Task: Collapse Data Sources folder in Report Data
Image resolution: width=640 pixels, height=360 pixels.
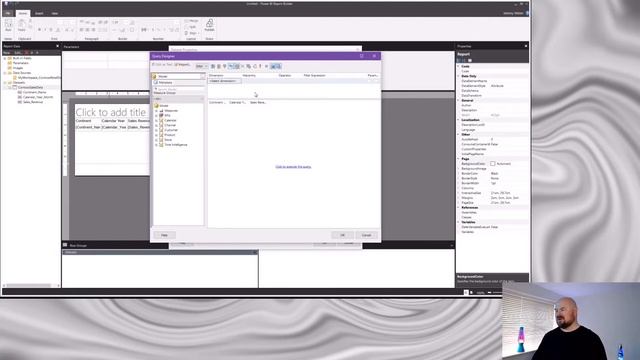Action: coord(5,73)
